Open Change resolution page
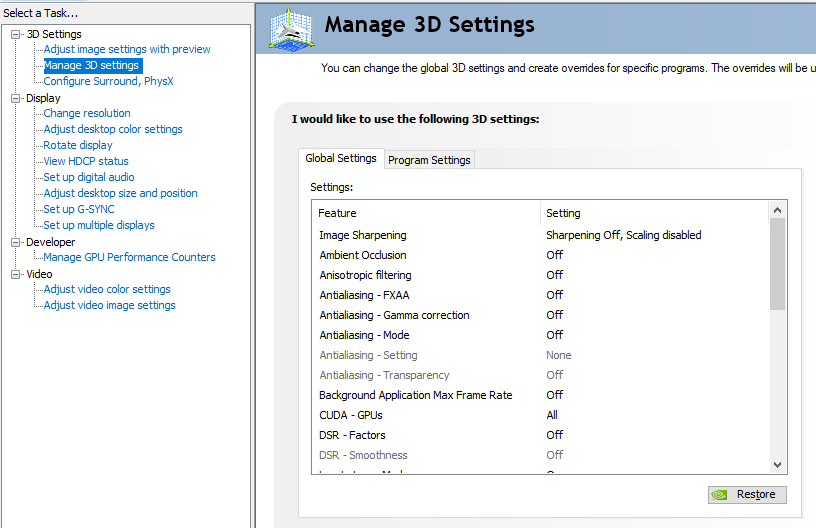 coord(87,113)
